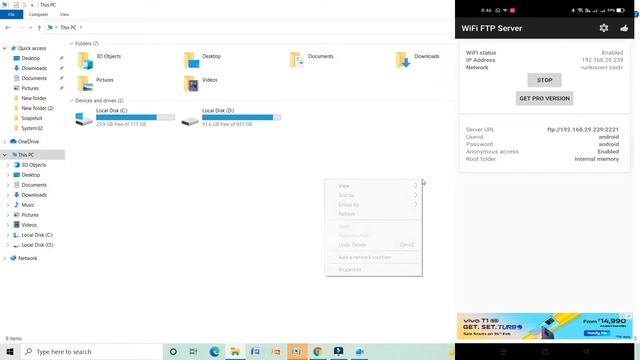Open Task View icon on taskbar

pos(193,351)
